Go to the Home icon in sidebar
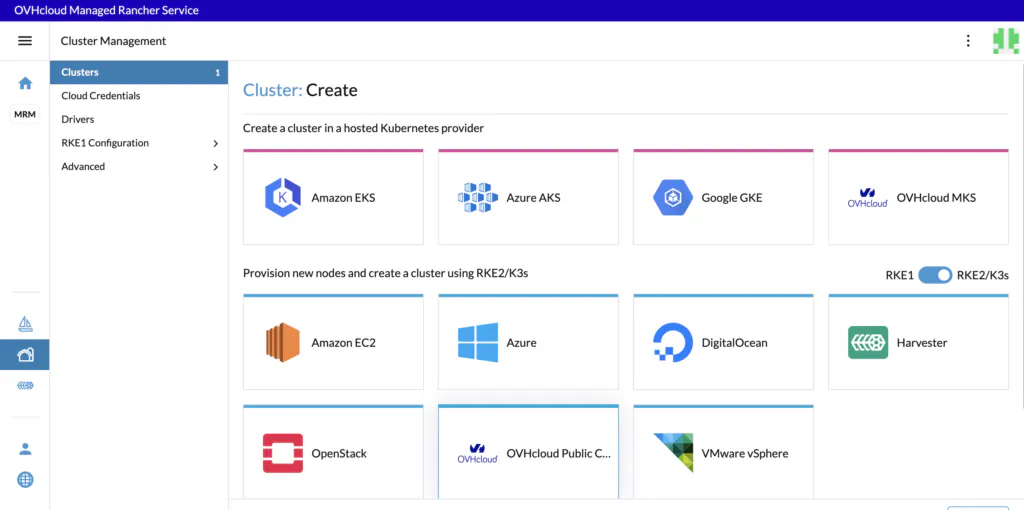 [25, 83]
